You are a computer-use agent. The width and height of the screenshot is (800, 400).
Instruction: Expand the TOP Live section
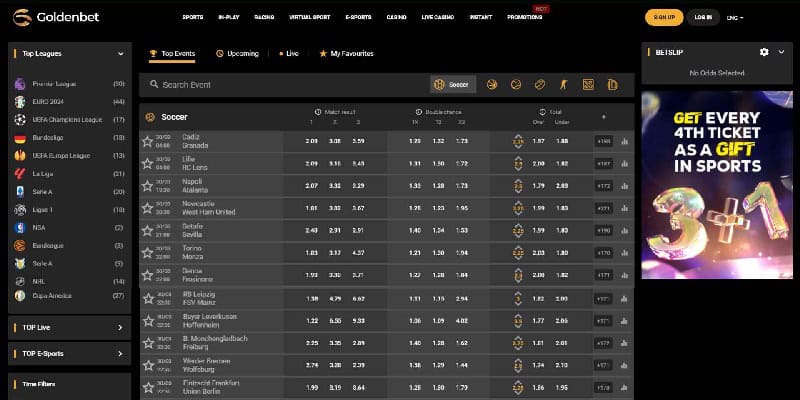pyautogui.click(x=120, y=328)
